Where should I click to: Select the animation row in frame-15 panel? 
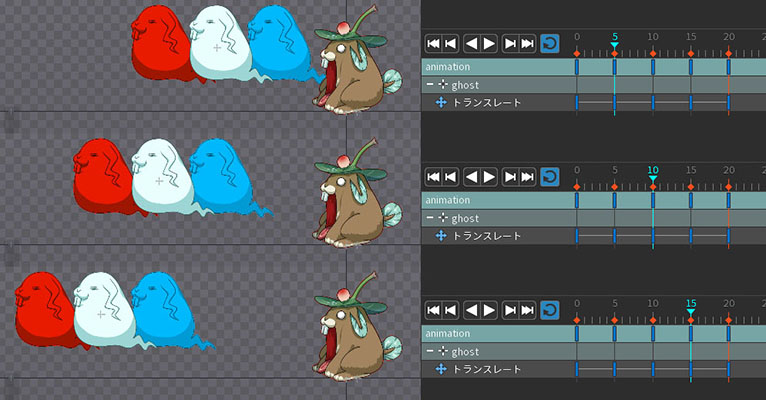(594, 334)
